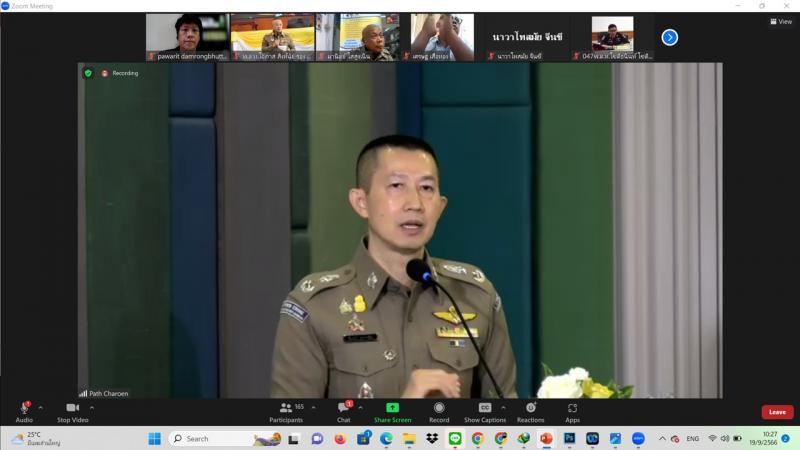The width and height of the screenshot is (800, 450).
Task: Open the Reactions menu
Action: pos(531,412)
